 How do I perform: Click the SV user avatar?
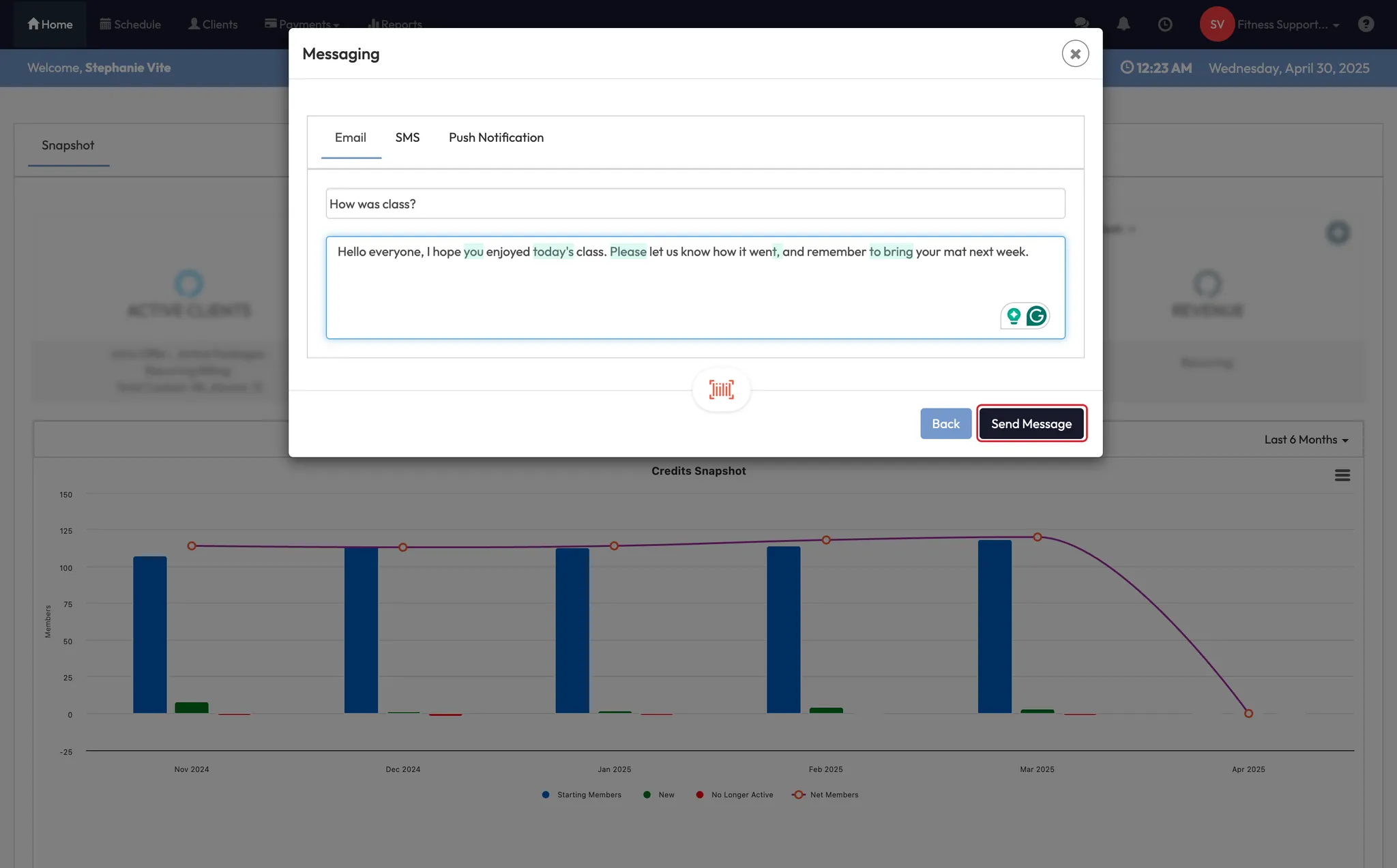tap(1216, 24)
